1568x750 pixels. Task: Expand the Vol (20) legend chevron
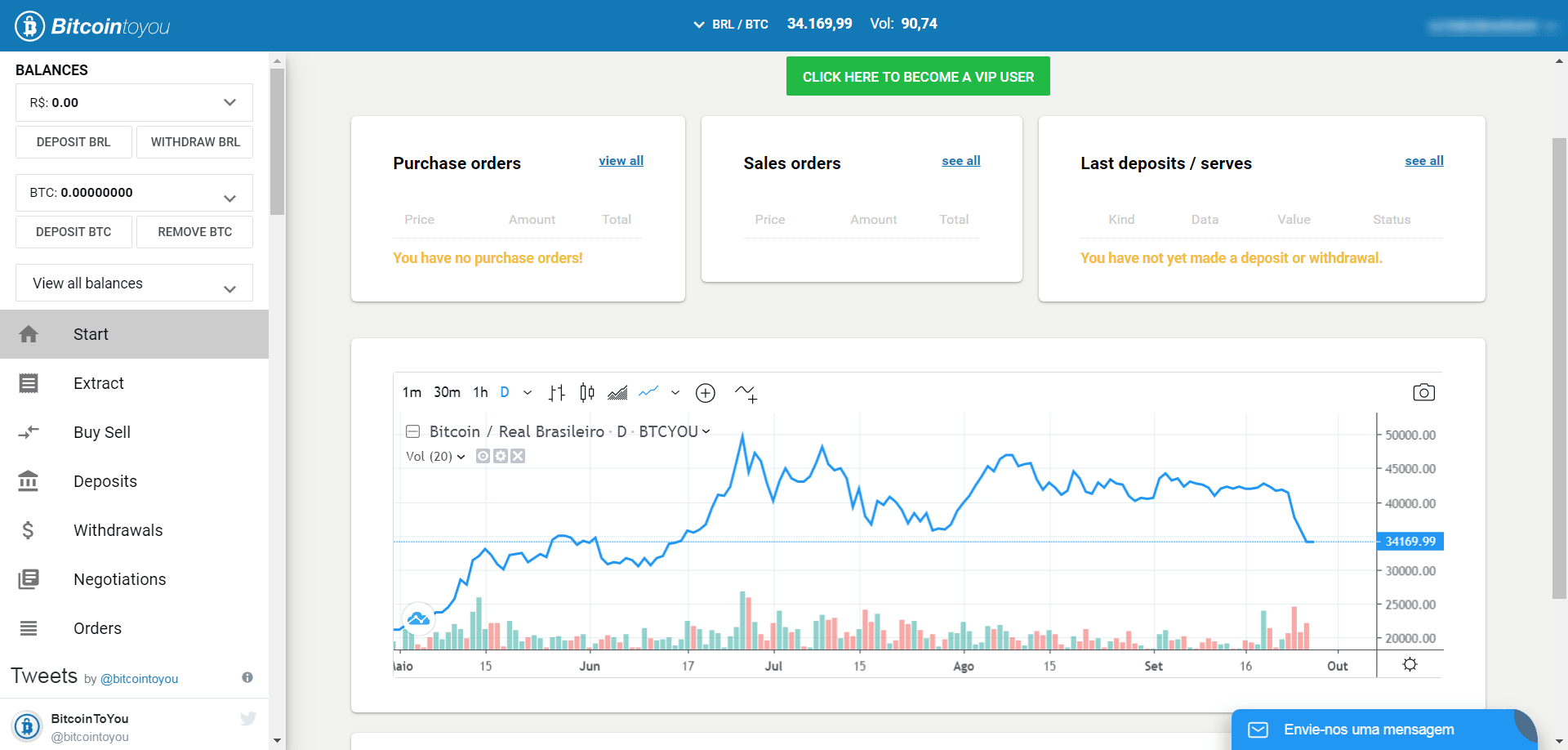pos(461,457)
